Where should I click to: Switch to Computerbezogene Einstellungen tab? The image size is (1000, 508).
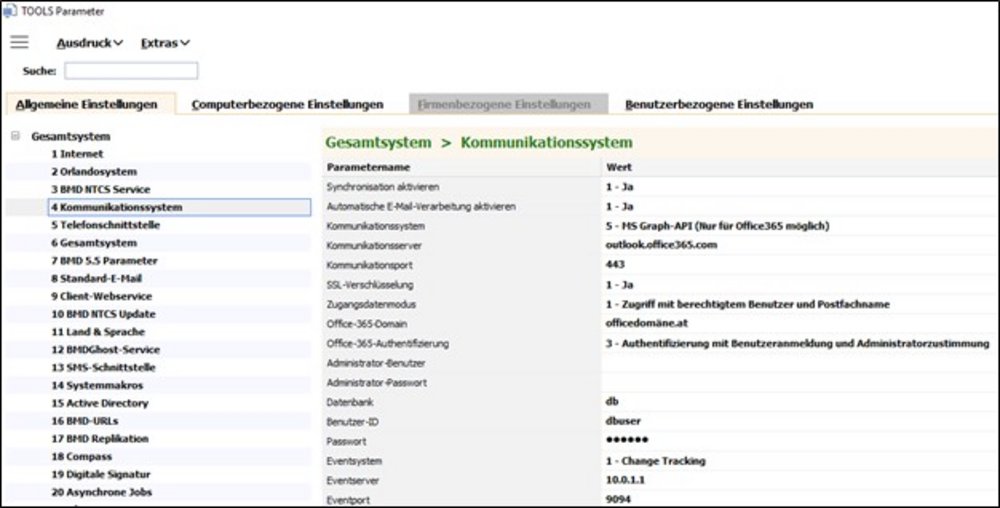[x=287, y=104]
